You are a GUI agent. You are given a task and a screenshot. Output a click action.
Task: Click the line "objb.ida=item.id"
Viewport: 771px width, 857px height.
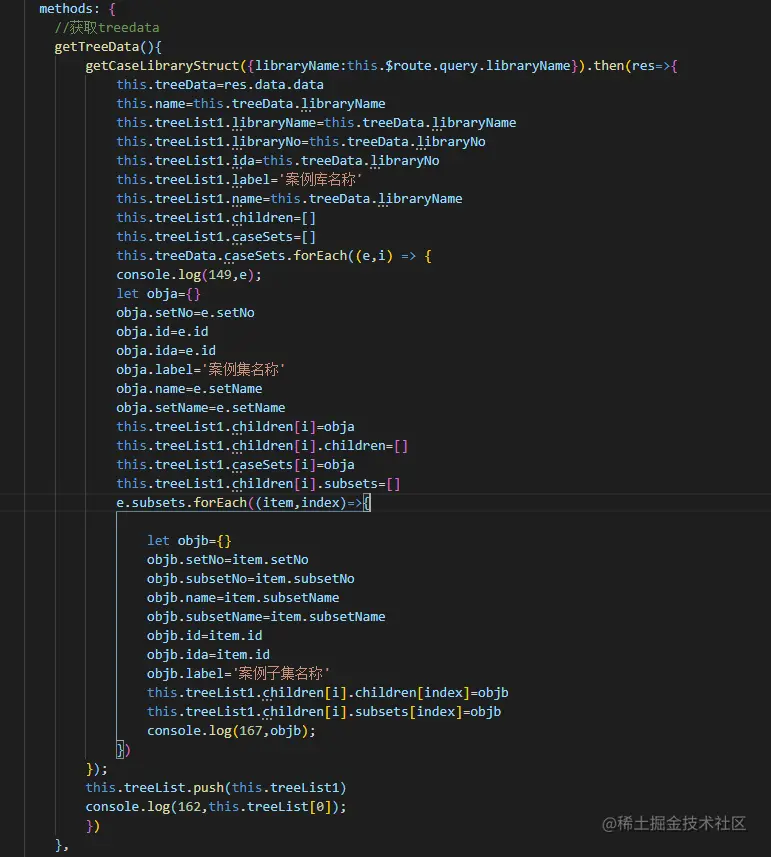[208, 655]
